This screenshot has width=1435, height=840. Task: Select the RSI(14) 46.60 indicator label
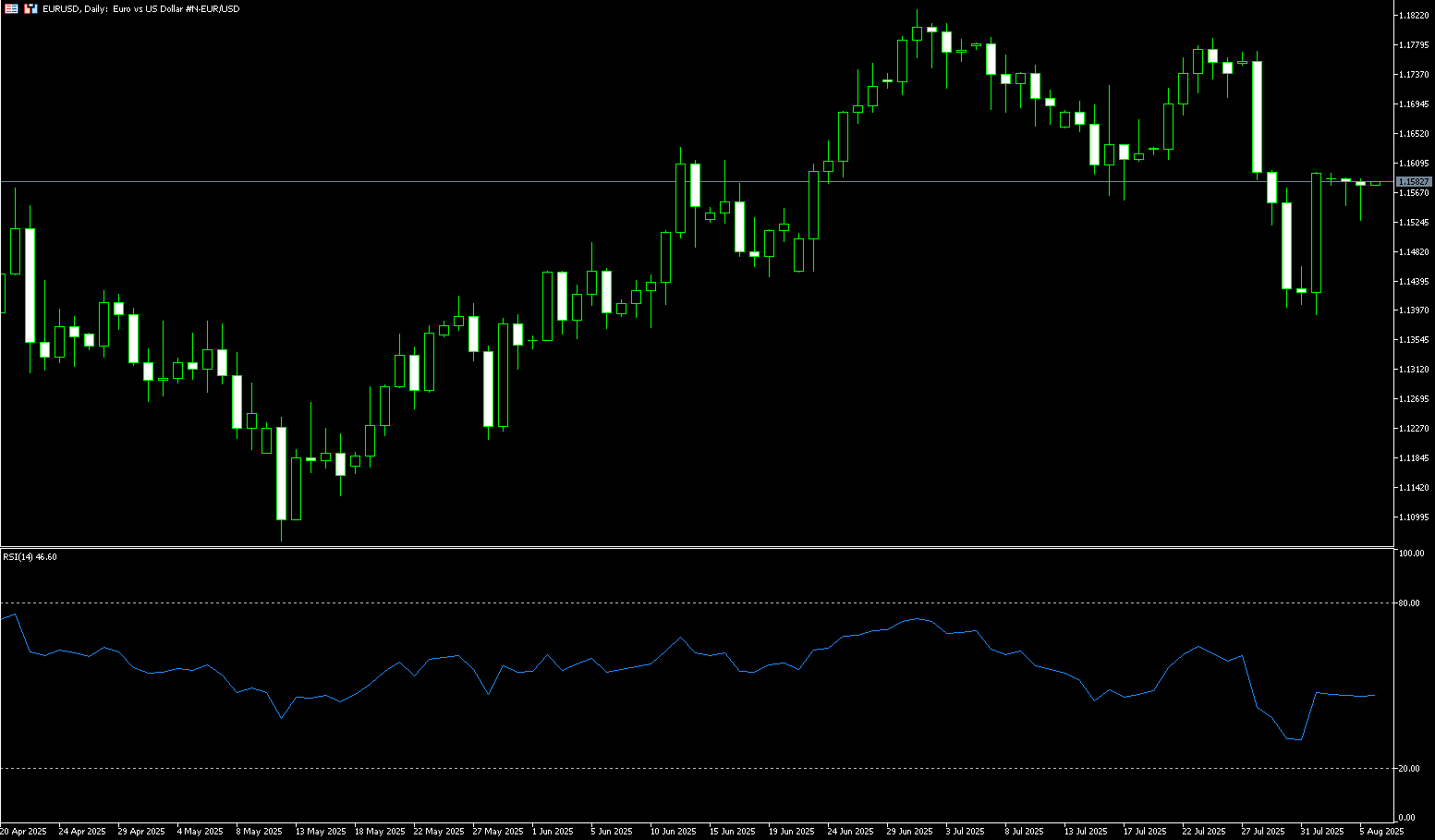(30, 557)
